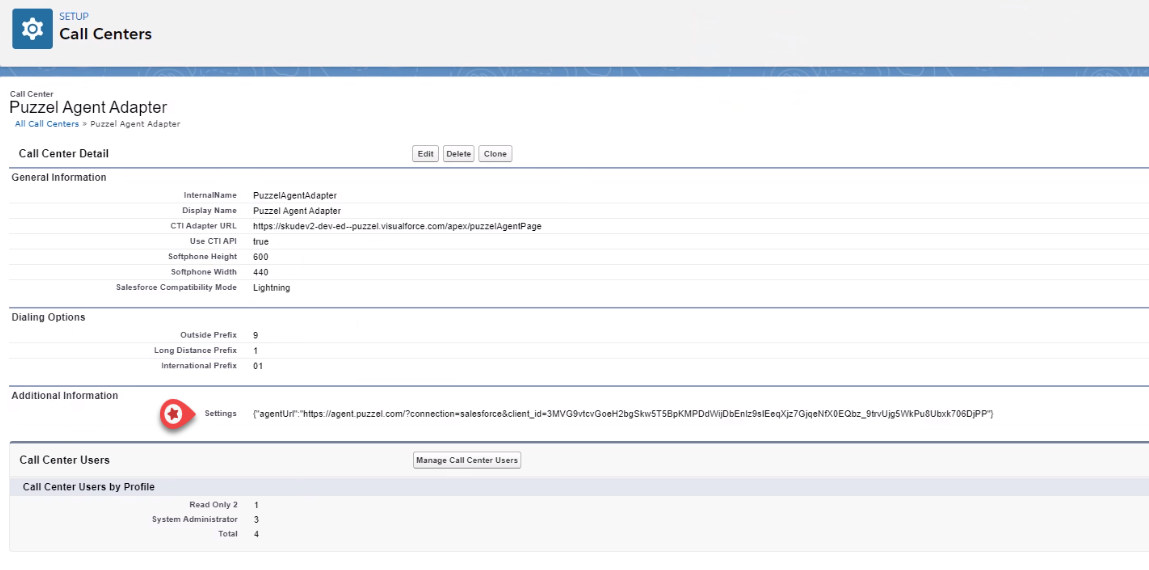Click the Additional Information section header

64,396
